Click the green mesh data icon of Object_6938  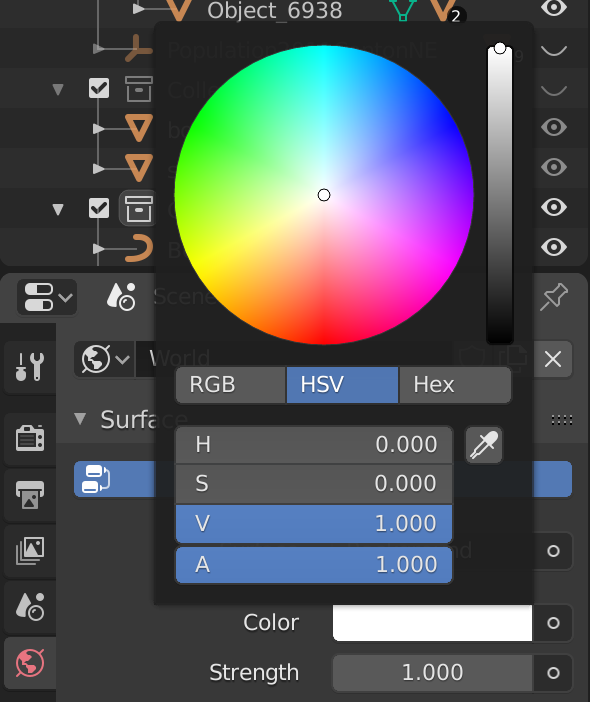coord(403,10)
